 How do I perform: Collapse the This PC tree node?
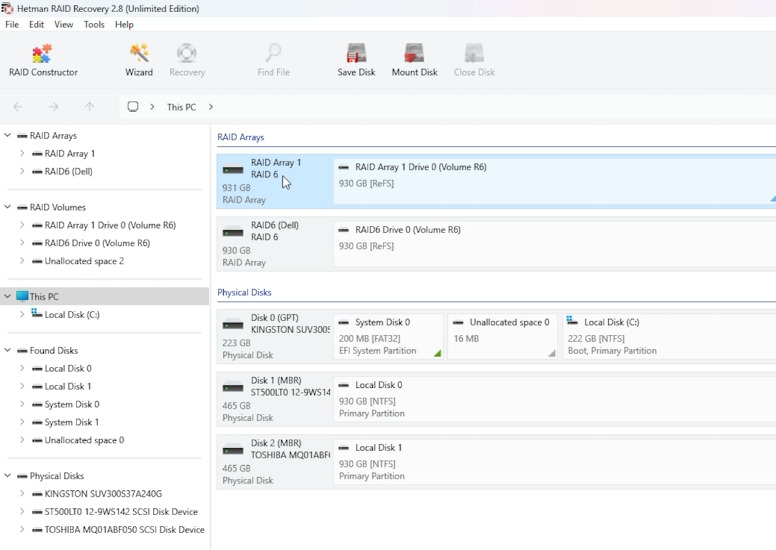(x=7, y=296)
